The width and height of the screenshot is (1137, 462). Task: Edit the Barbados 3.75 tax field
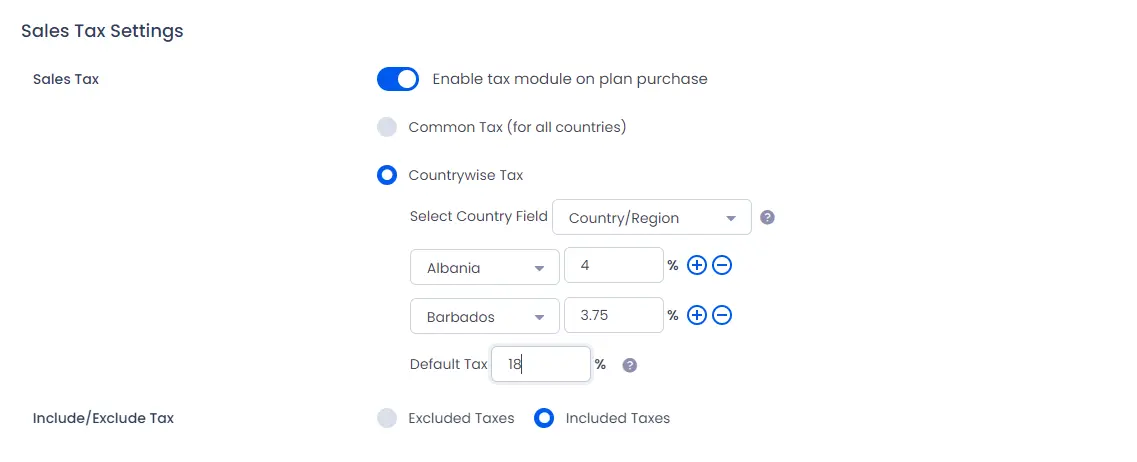pyautogui.click(x=613, y=315)
